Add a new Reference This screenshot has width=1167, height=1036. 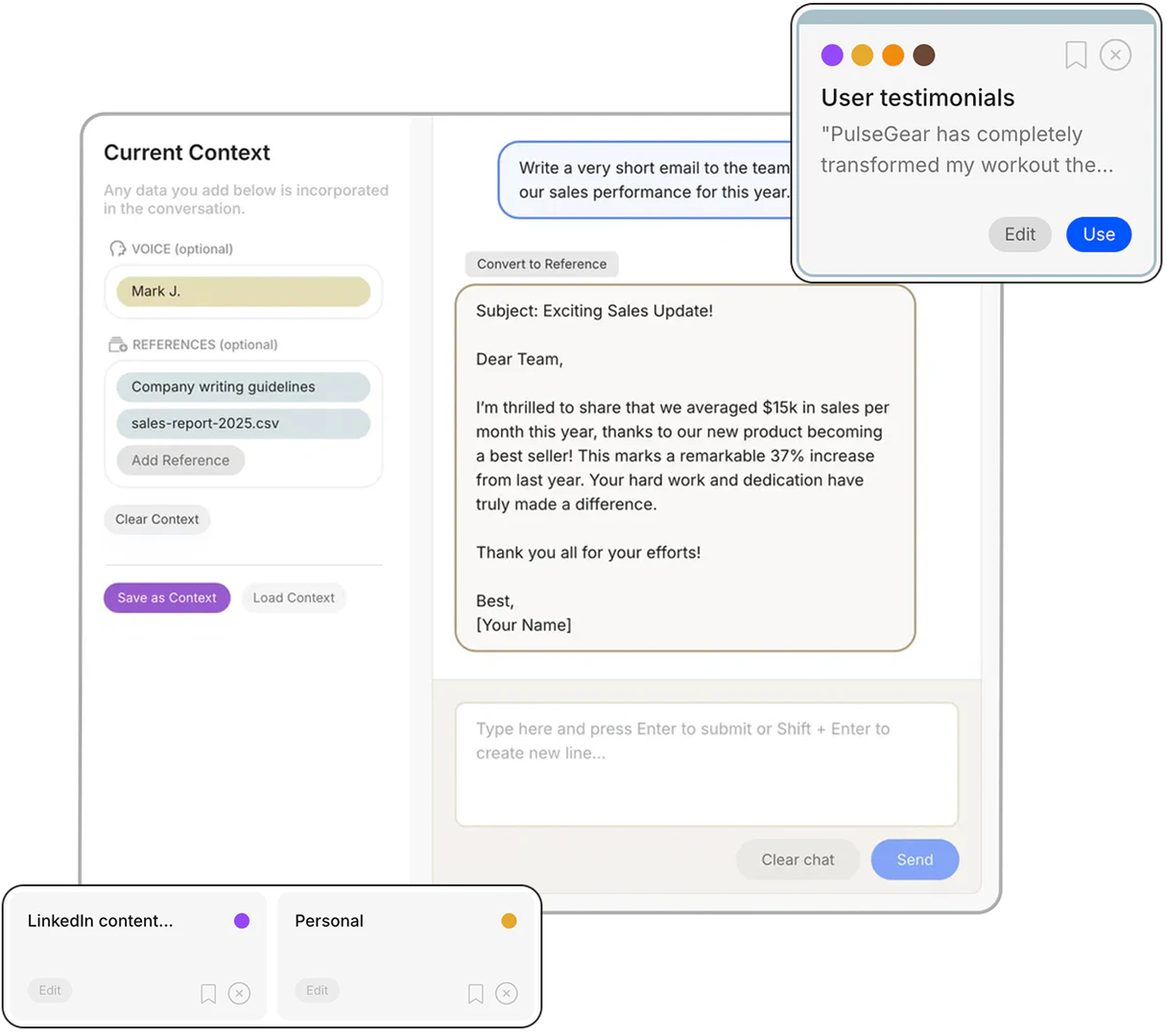click(x=179, y=459)
